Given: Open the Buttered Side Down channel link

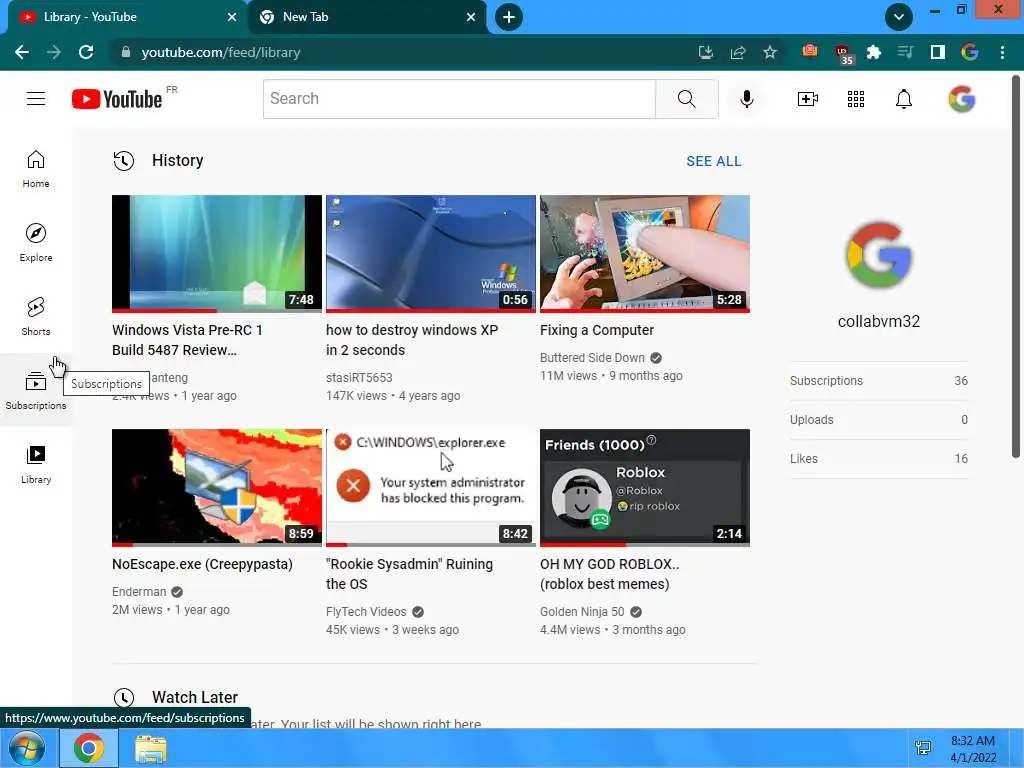Looking at the screenshot, I should pyautogui.click(x=592, y=358).
